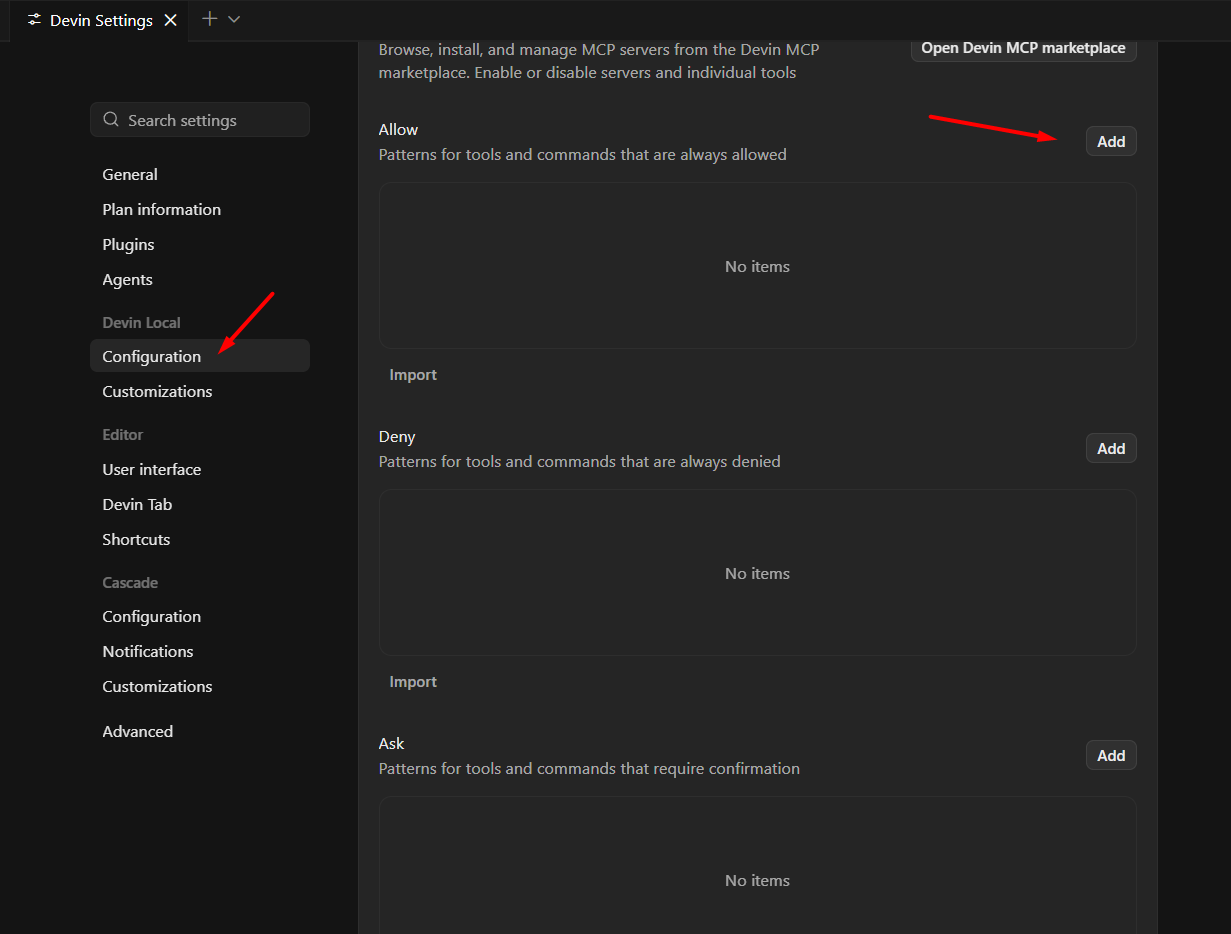1231x934 pixels.
Task: Click the Search settings input field
Action: coord(200,120)
